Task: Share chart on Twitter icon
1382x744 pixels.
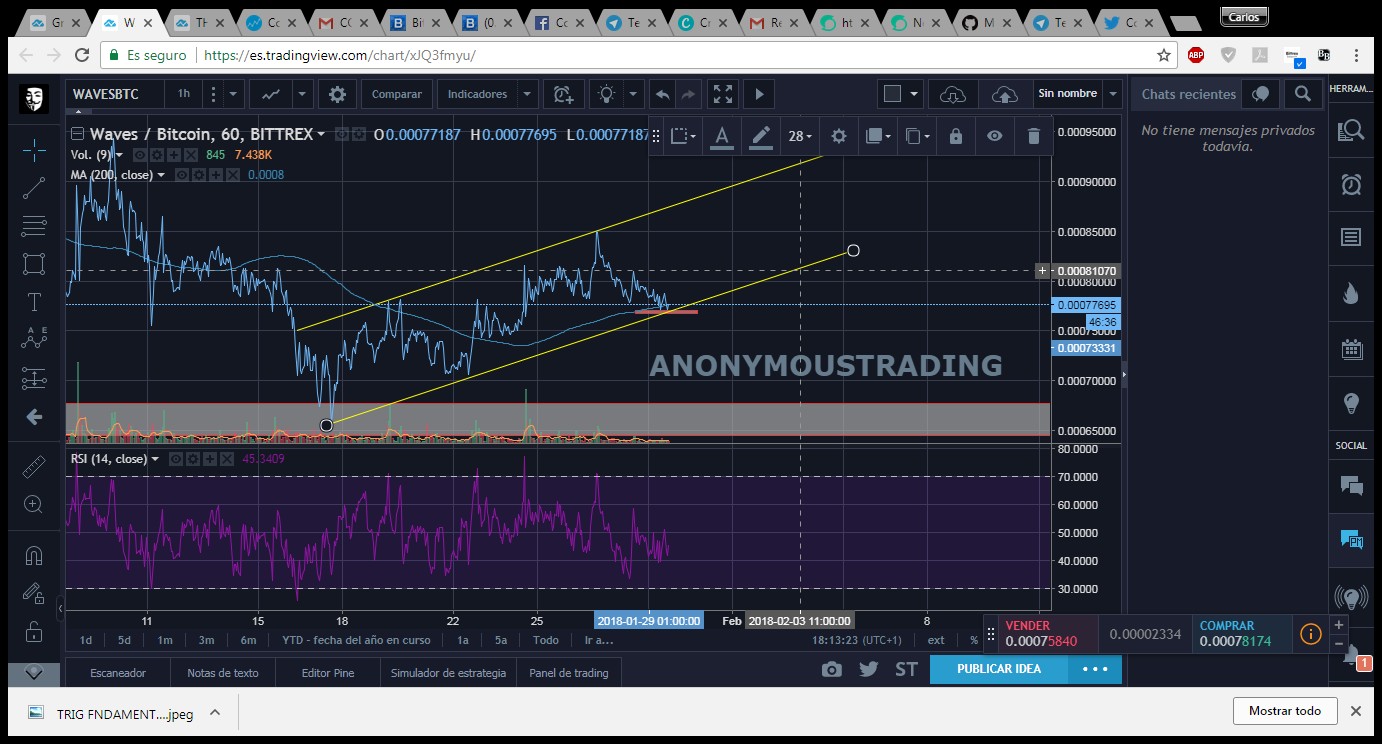Action: click(869, 669)
